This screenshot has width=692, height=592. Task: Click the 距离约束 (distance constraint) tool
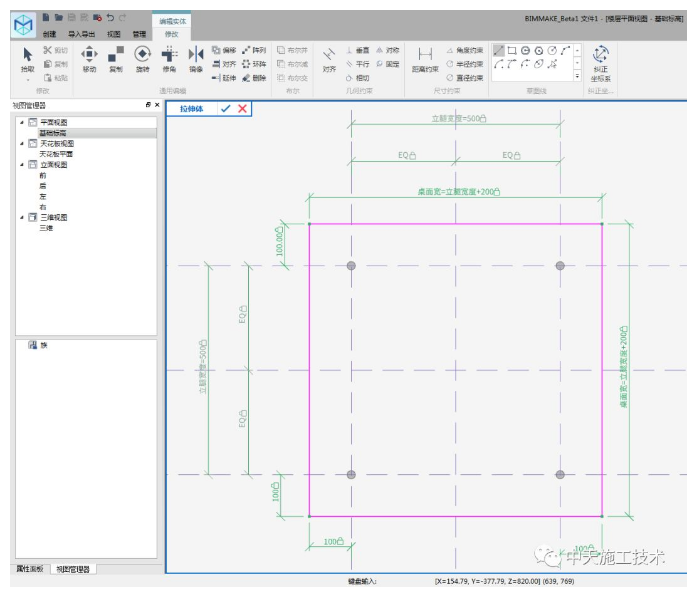click(x=425, y=59)
